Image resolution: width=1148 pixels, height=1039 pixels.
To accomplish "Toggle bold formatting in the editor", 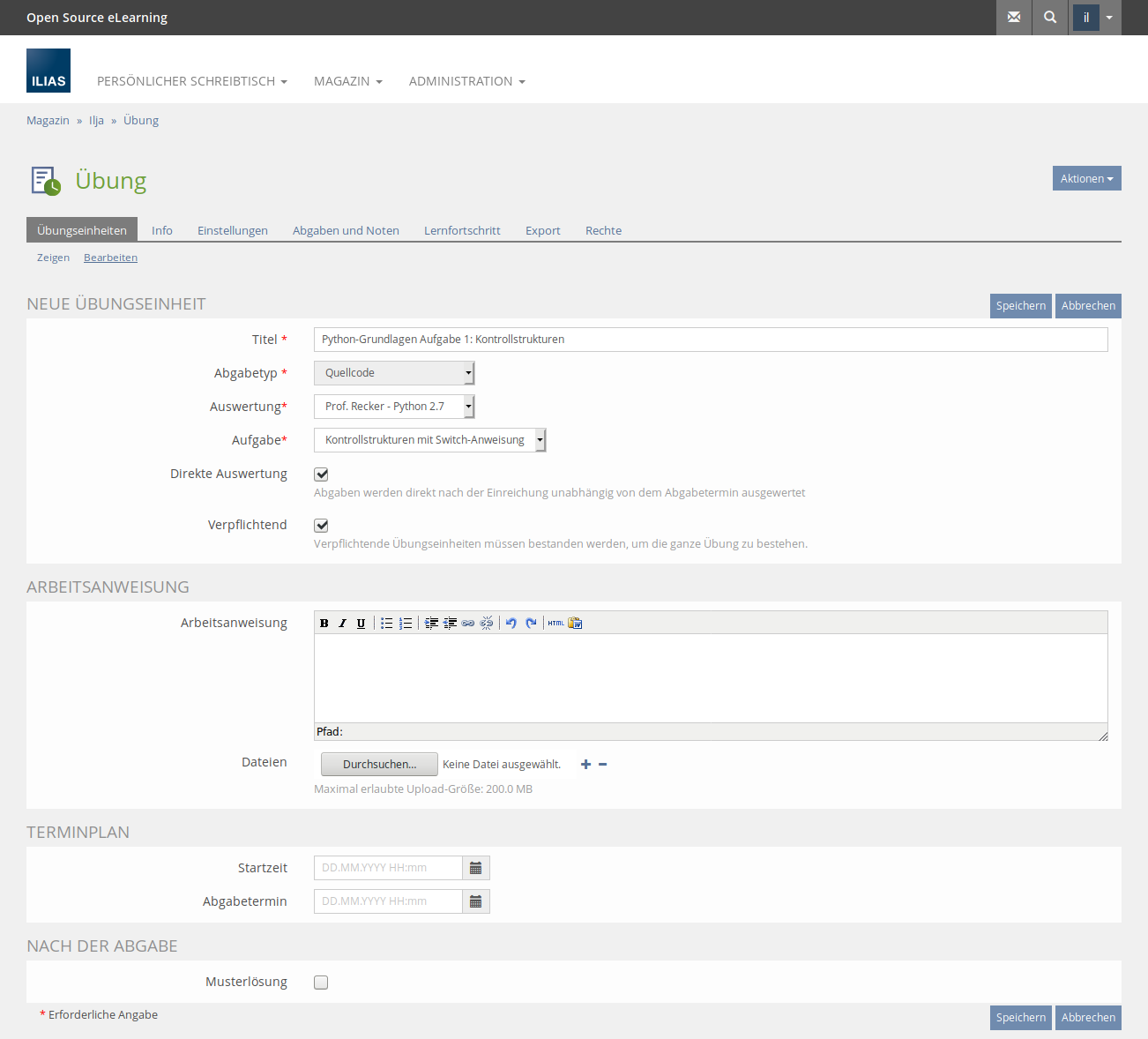I will [324, 624].
